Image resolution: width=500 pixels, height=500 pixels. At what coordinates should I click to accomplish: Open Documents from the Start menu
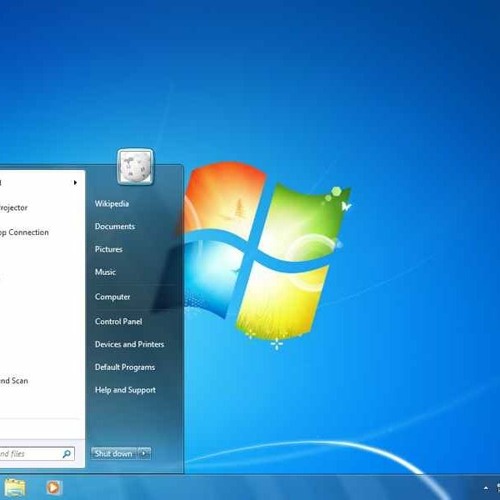[115, 226]
